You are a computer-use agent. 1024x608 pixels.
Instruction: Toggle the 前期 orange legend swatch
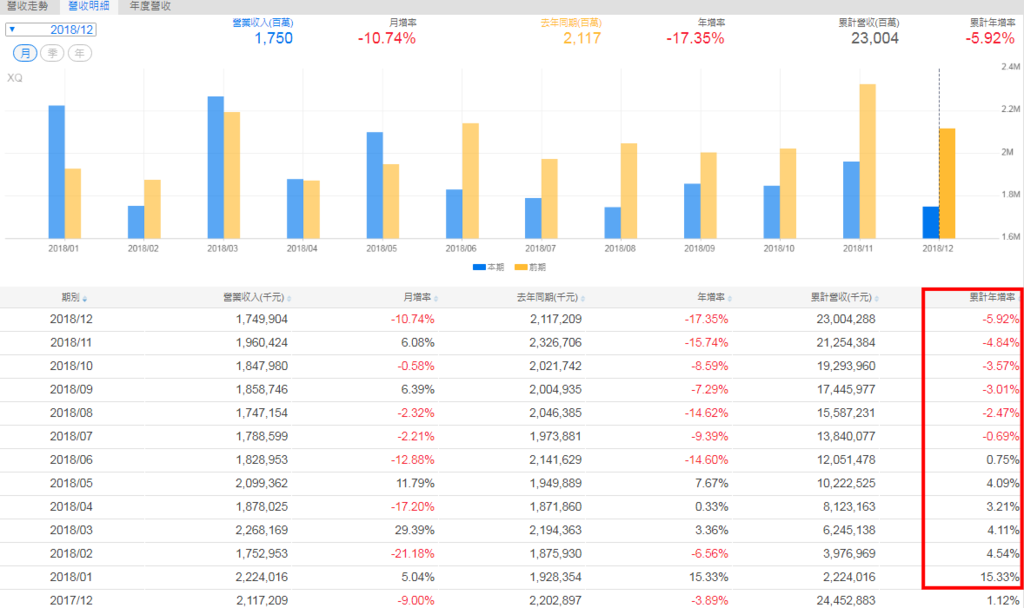(520, 267)
